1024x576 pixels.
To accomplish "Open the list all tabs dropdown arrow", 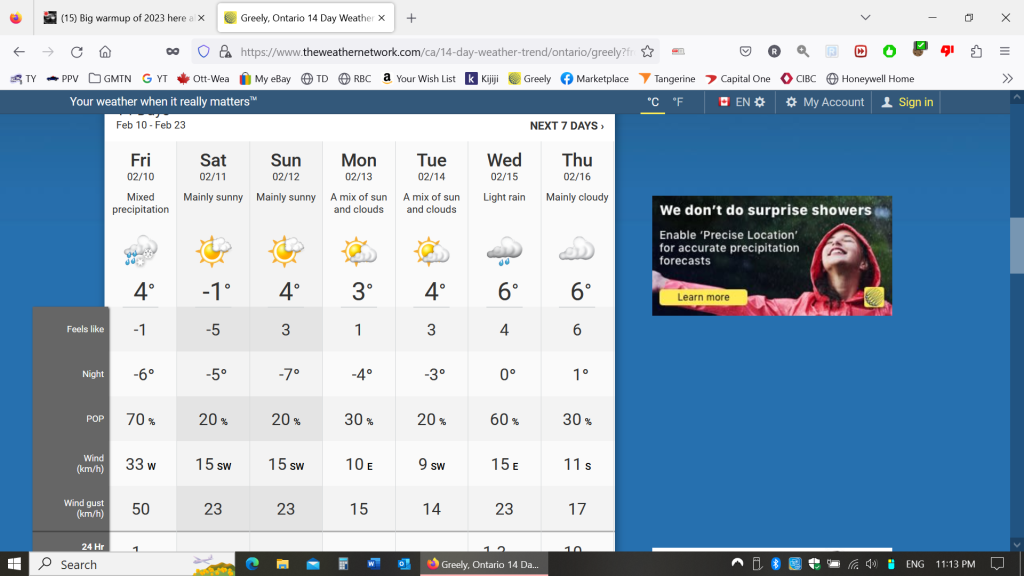I will [865, 18].
